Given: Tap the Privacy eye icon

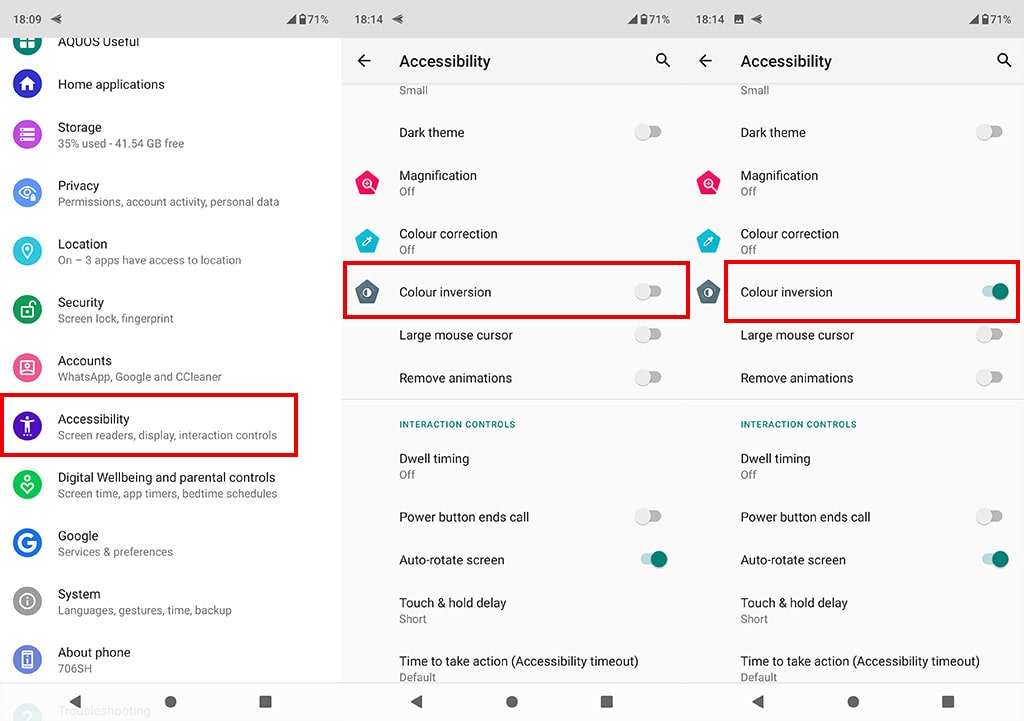Looking at the screenshot, I should (x=27, y=193).
